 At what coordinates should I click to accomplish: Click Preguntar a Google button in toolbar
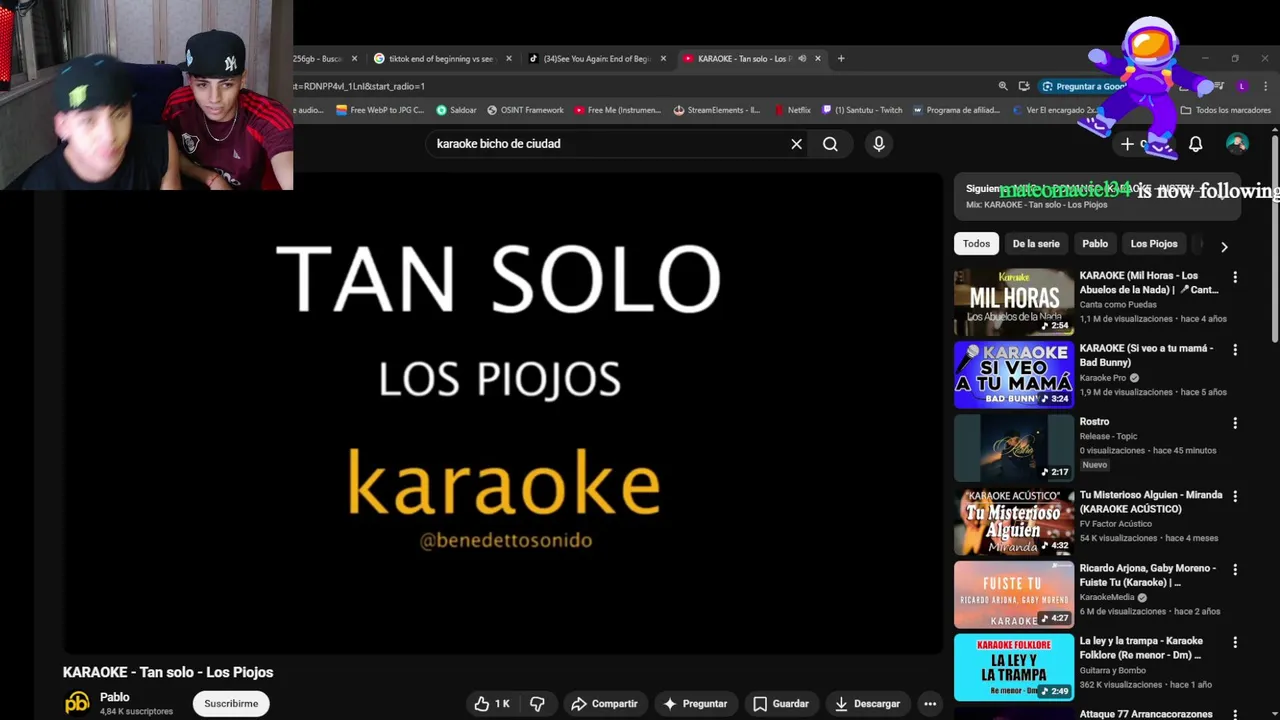coord(1085,86)
